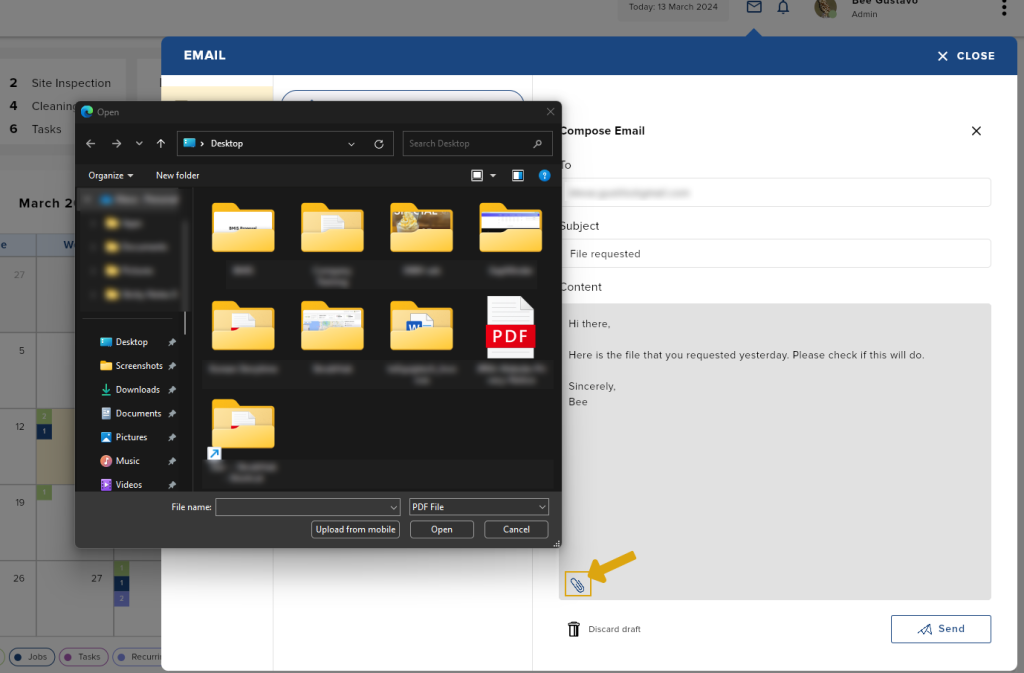Click the Site Inspection summary row
1024x673 pixels.
pos(60,83)
